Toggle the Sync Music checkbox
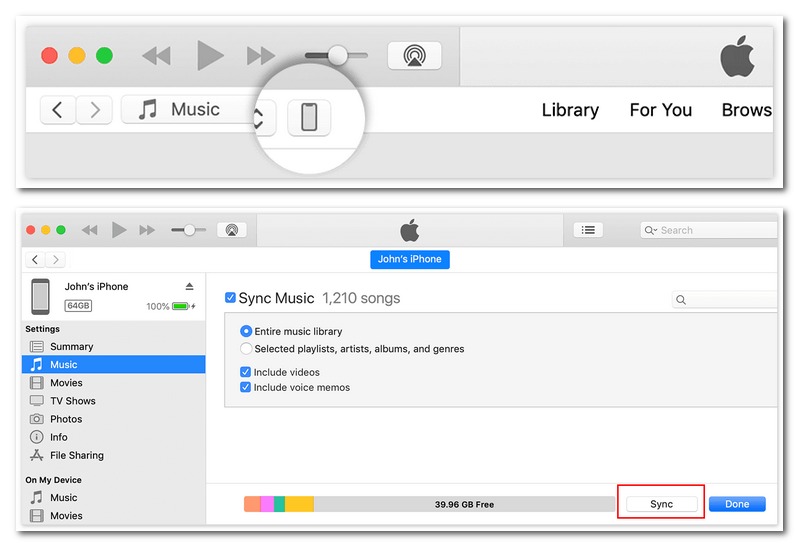 230,297
